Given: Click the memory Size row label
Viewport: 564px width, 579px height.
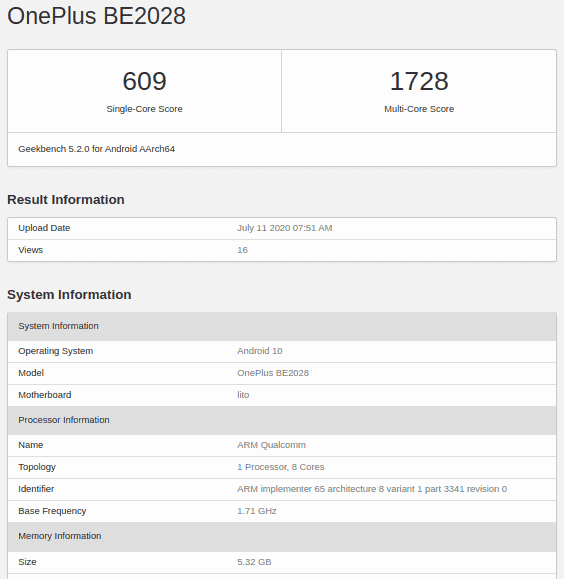Looking at the screenshot, I should point(27,562).
